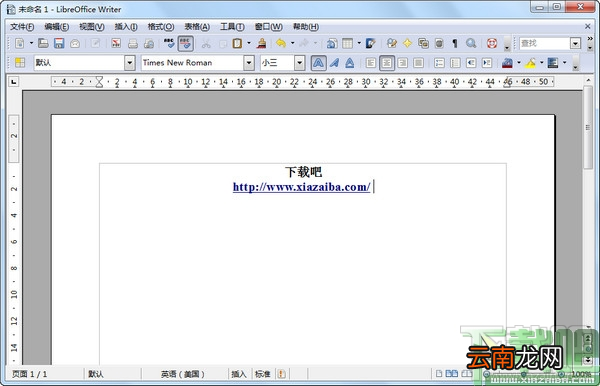Click the New document icon
Viewport: 600px width, 386px height.
20,43
